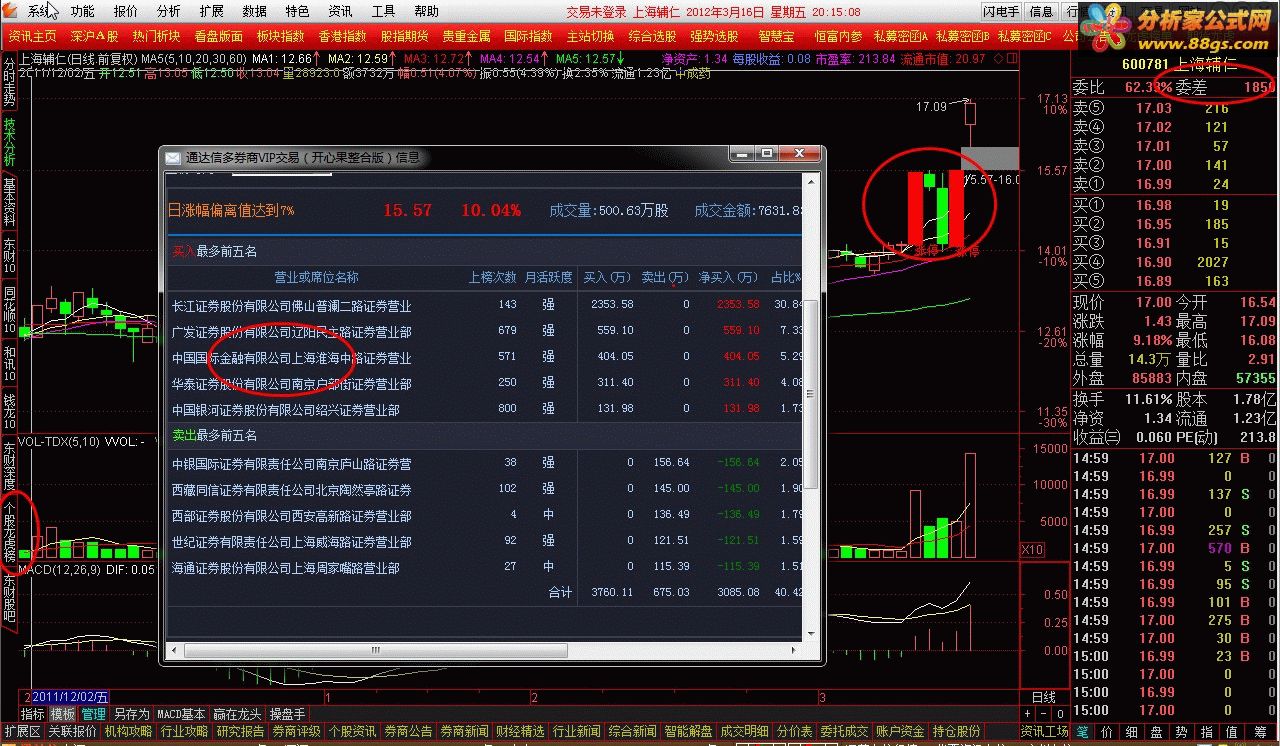The width and height of the screenshot is (1280, 746).
Task: Select the 指标 tab below chart
Action: click(x=33, y=714)
